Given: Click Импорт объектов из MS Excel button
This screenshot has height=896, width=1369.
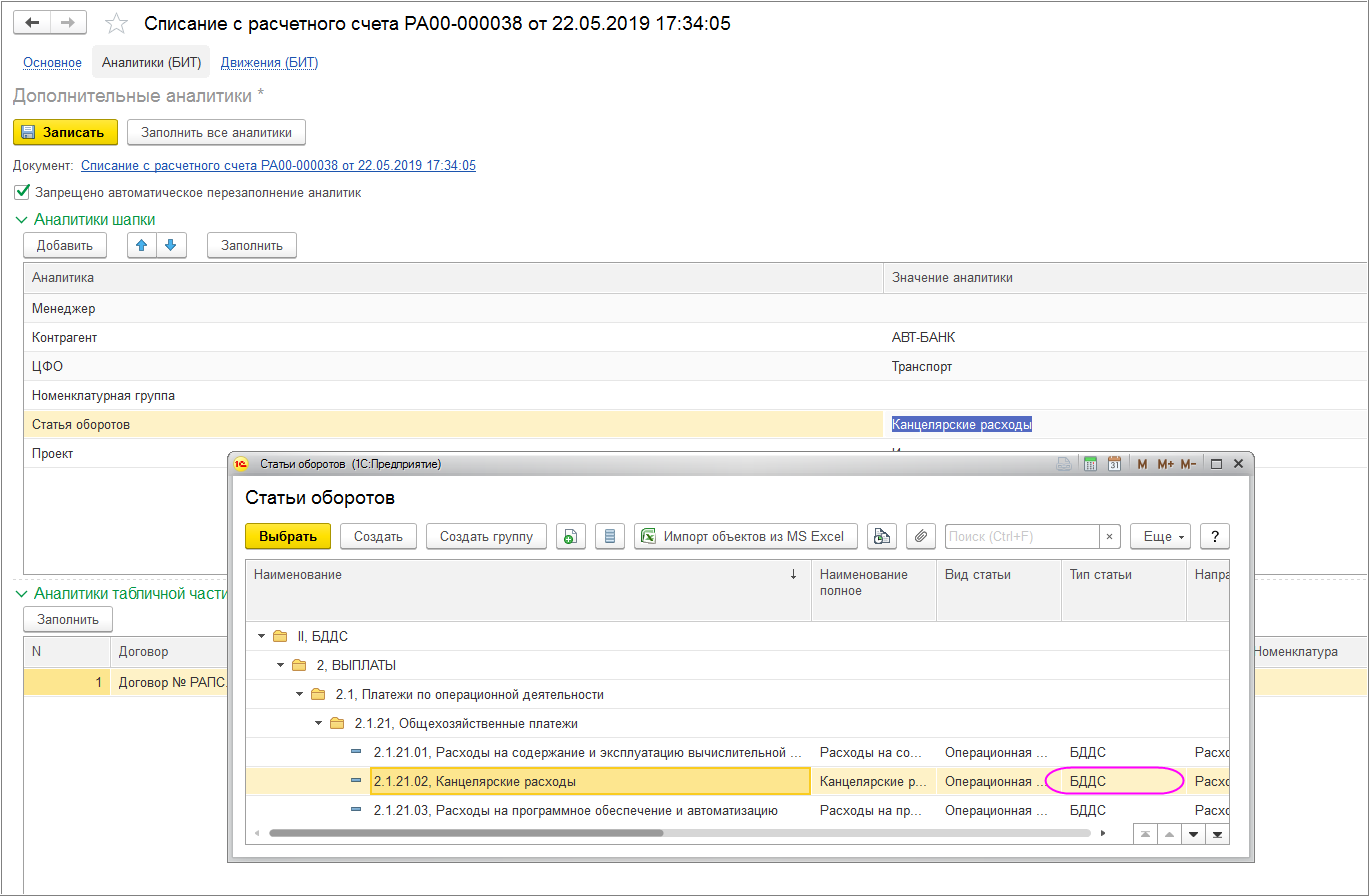Looking at the screenshot, I should (x=746, y=537).
